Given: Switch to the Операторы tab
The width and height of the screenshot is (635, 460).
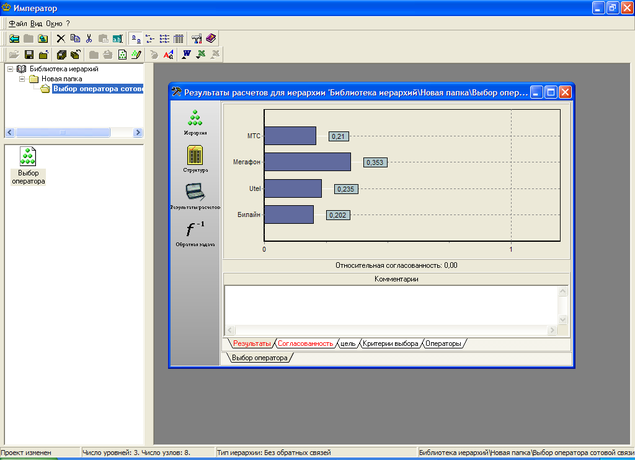Looking at the screenshot, I should (442, 343).
